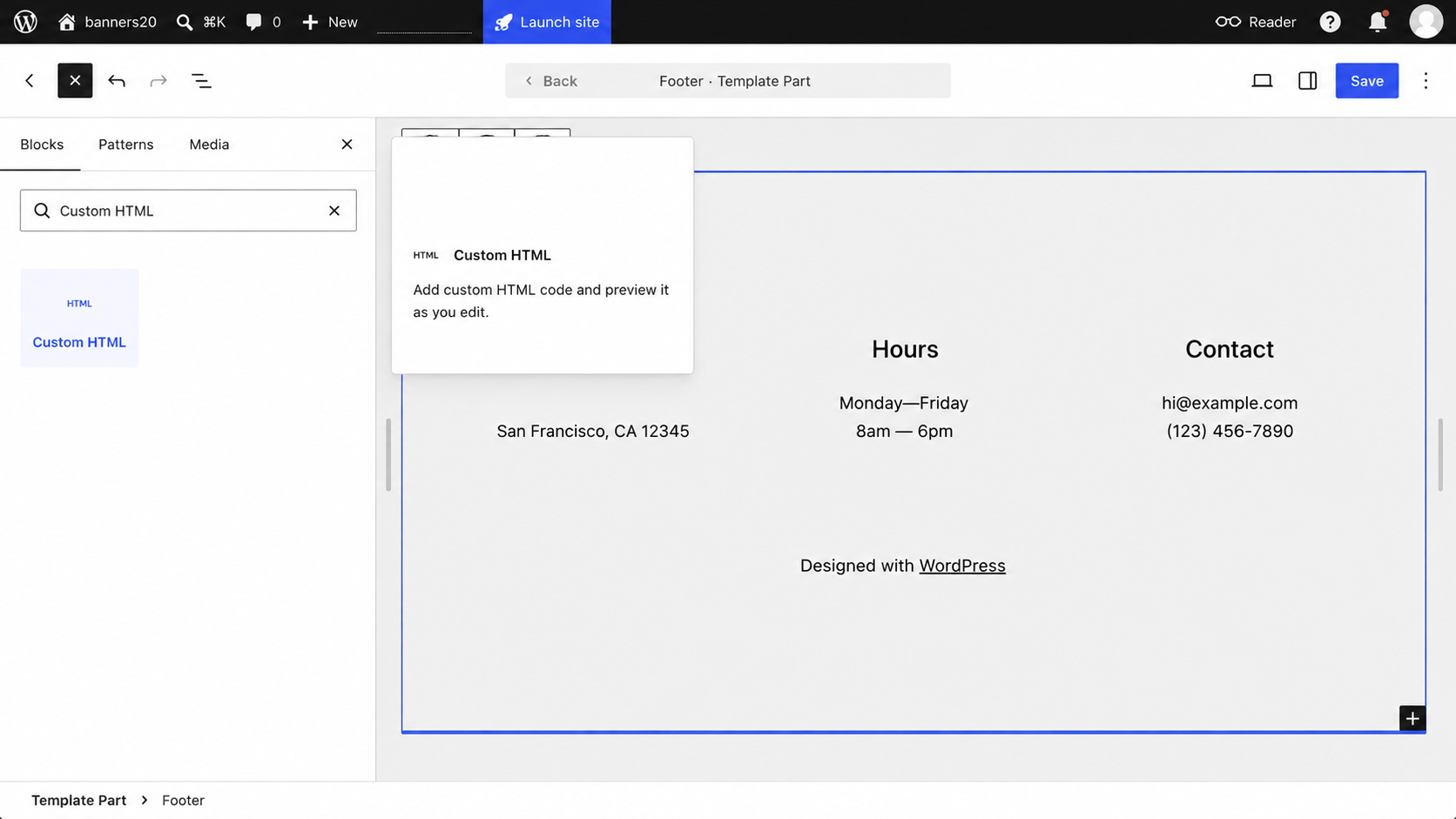
Task: Redo the last change
Action: point(158,81)
